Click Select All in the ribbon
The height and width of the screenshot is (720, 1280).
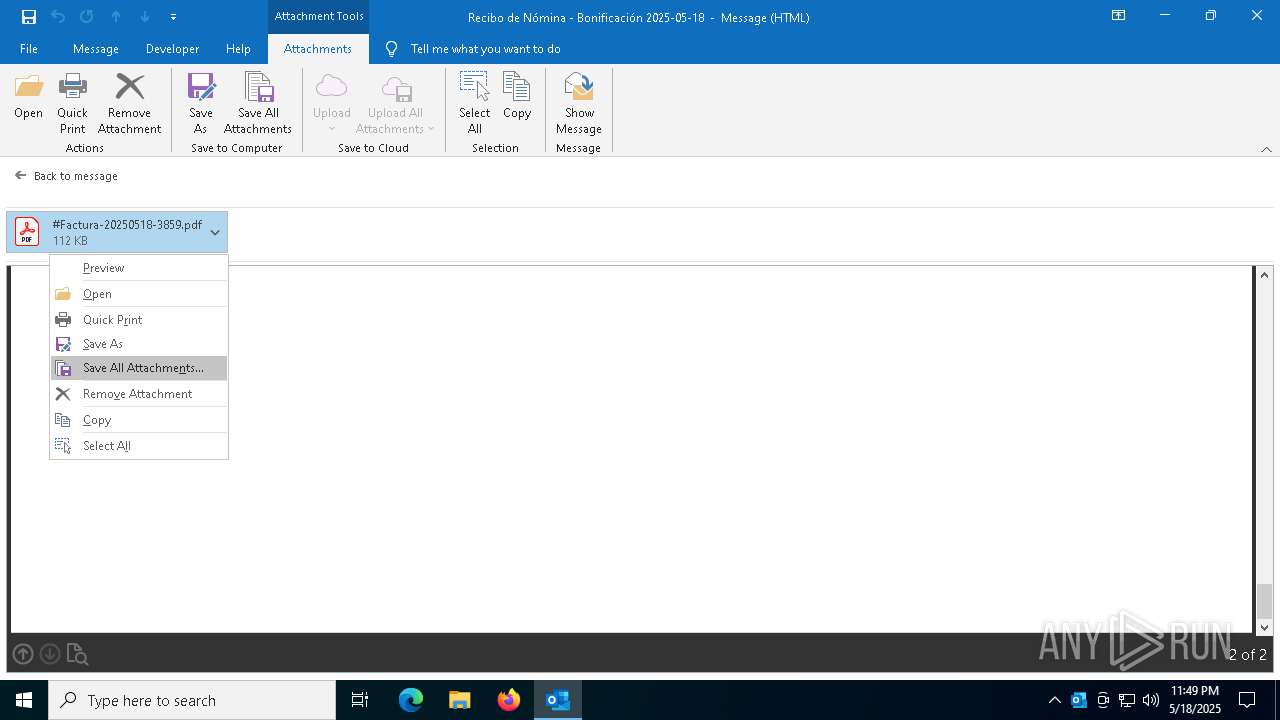(x=475, y=104)
